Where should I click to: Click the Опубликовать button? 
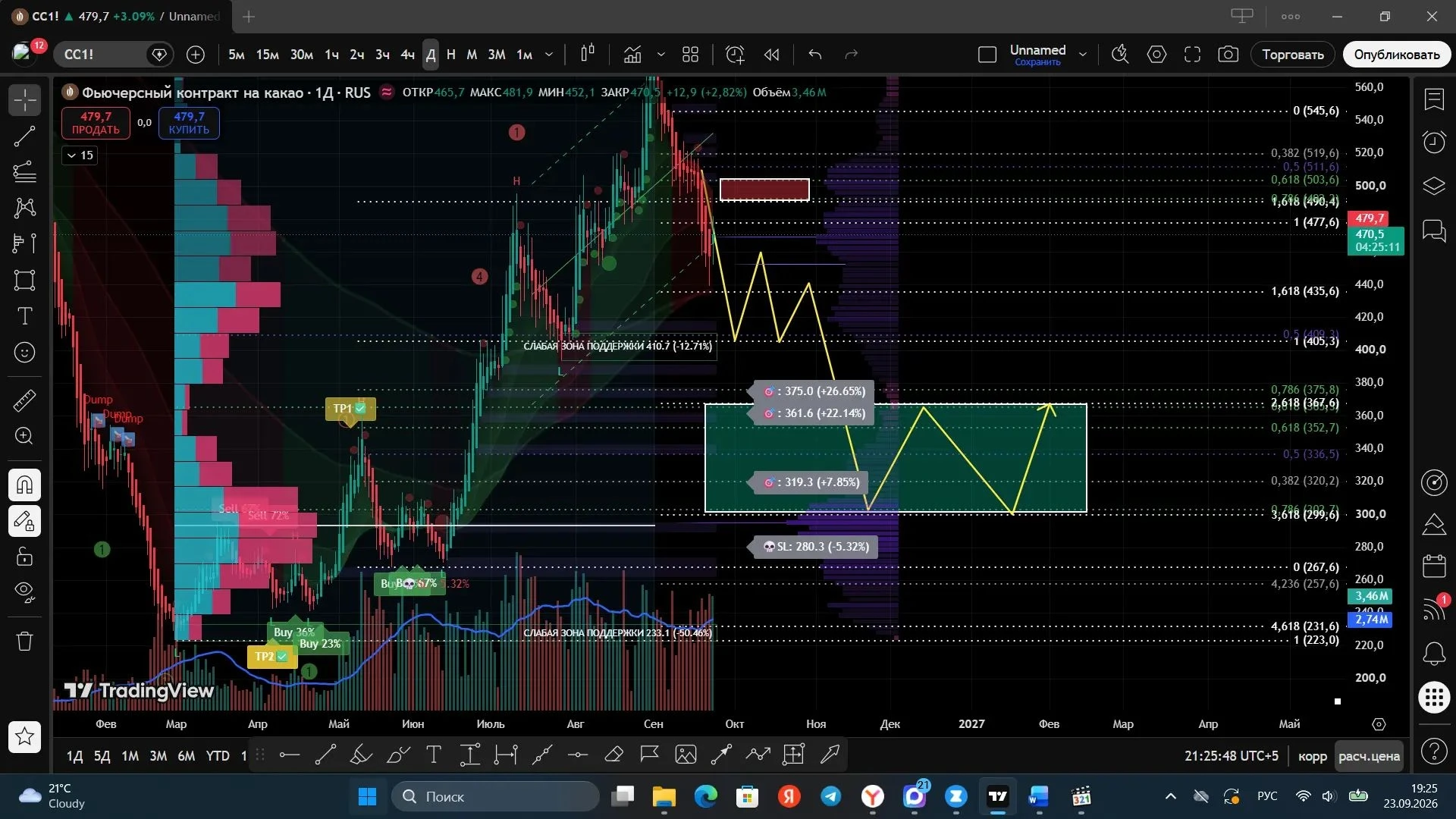[x=1397, y=55]
